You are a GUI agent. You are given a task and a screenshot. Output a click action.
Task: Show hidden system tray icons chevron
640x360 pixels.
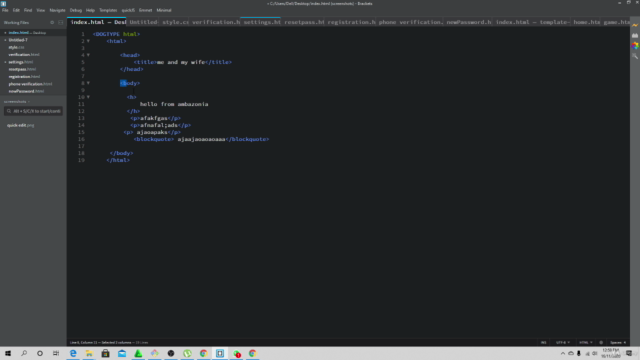click(x=562, y=353)
